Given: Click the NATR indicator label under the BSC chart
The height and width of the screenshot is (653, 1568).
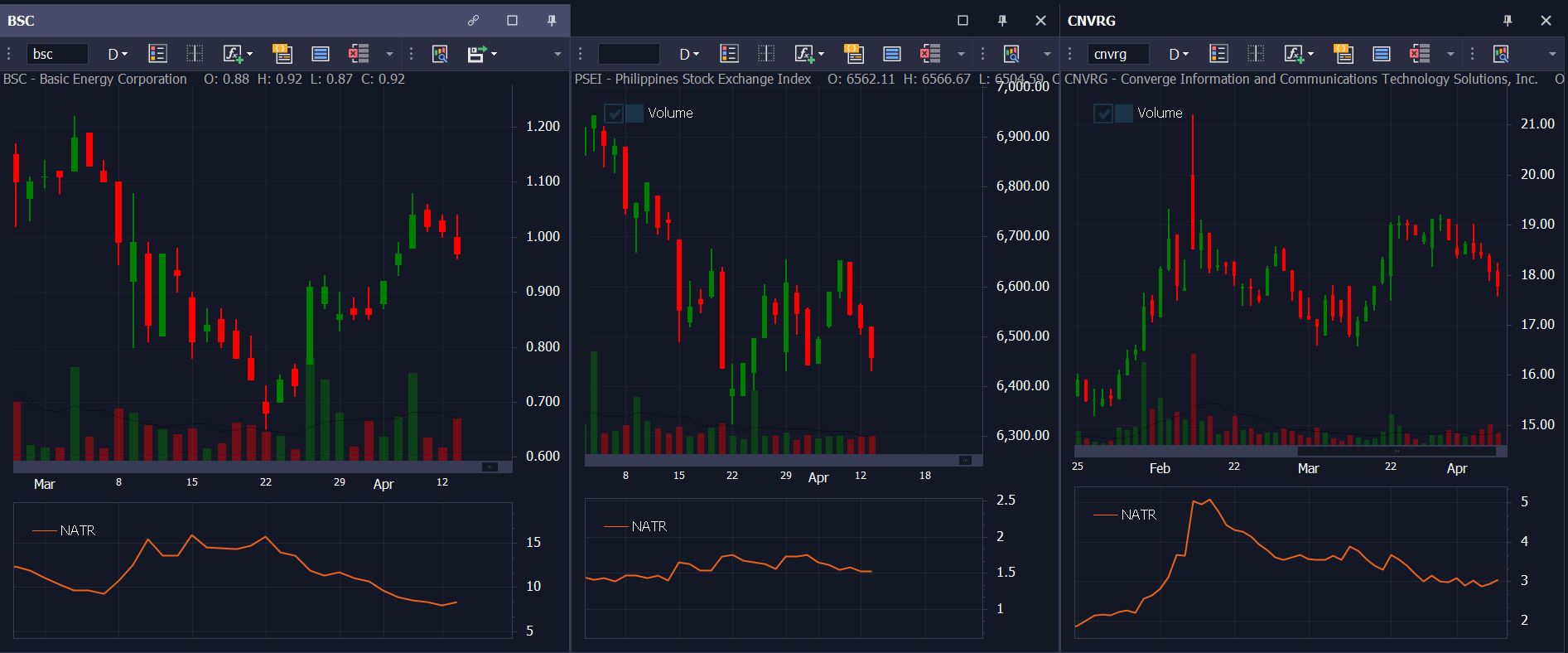Looking at the screenshot, I should pyautogui.click(x=77, y=530).
